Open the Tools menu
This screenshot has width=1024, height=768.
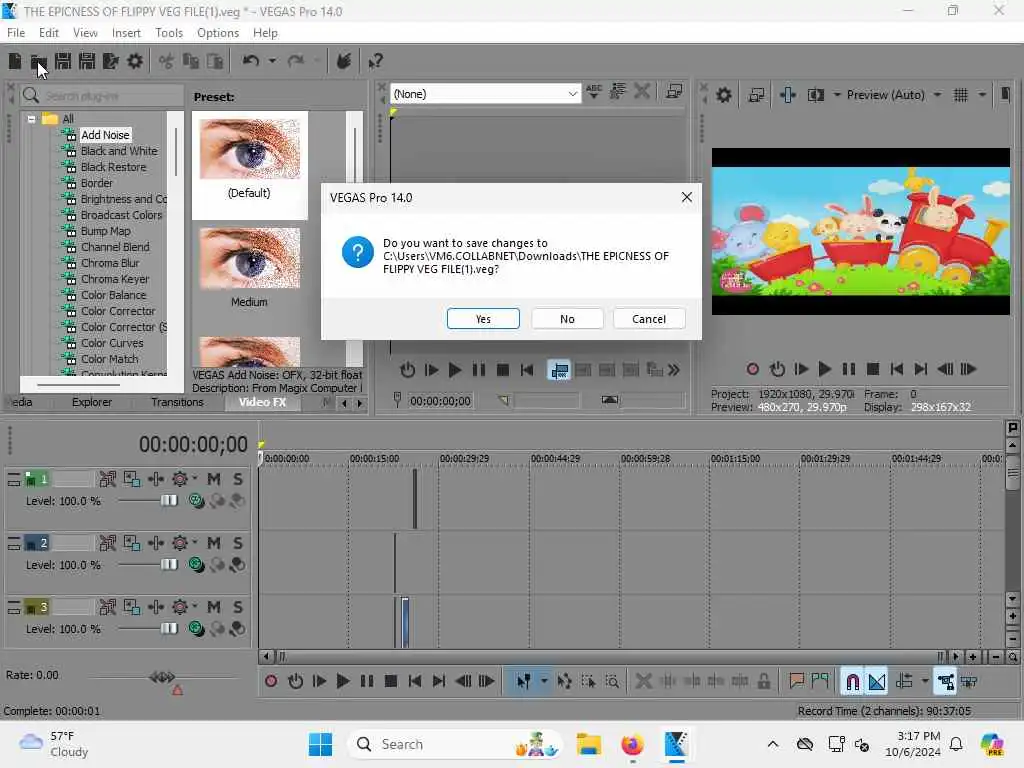169,33
